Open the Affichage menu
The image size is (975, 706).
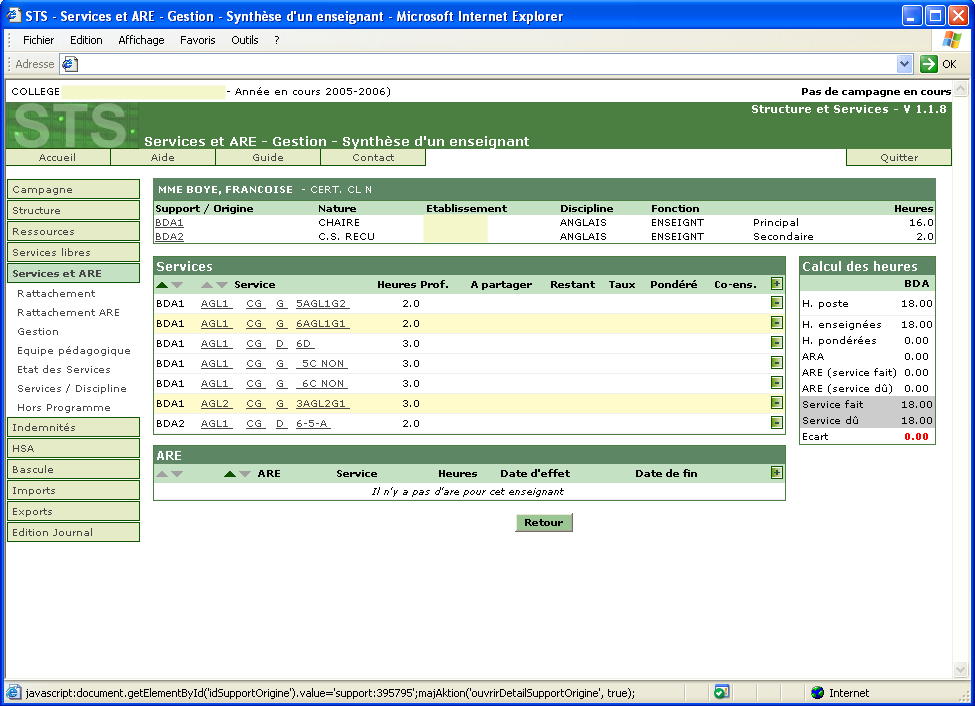(x=141, y=40)
